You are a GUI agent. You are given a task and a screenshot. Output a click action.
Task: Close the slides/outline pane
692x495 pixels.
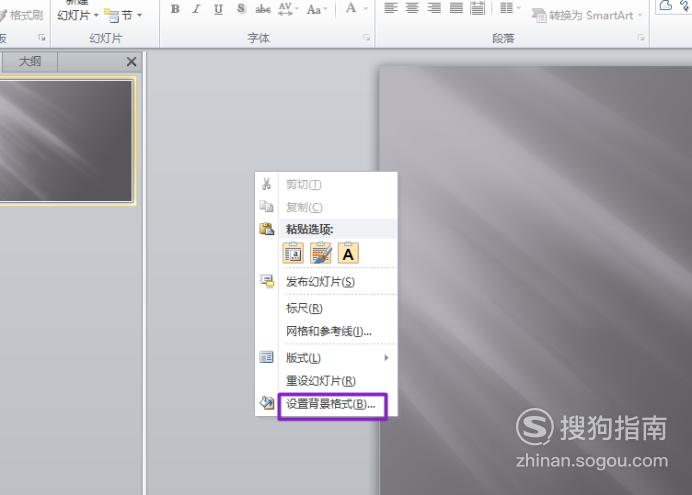[x=131, y=62]
